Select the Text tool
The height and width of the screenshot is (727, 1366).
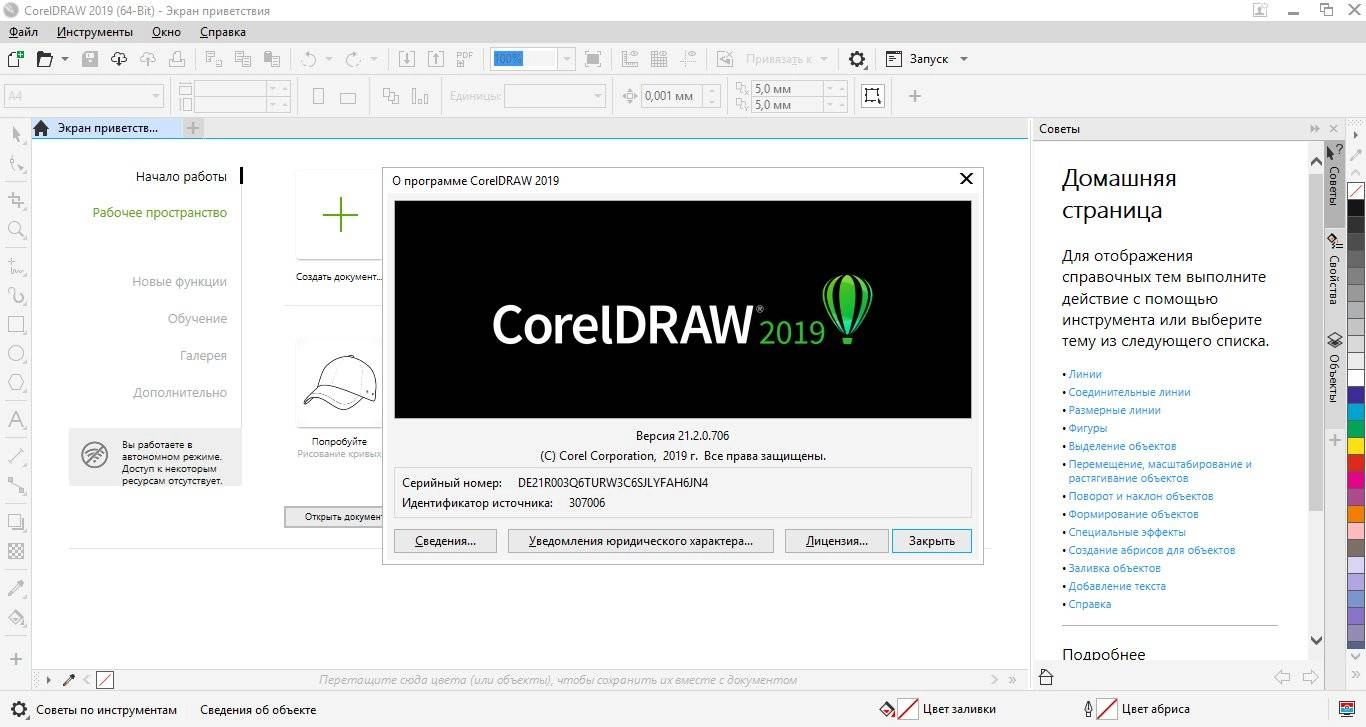click(x=16, y=419)
